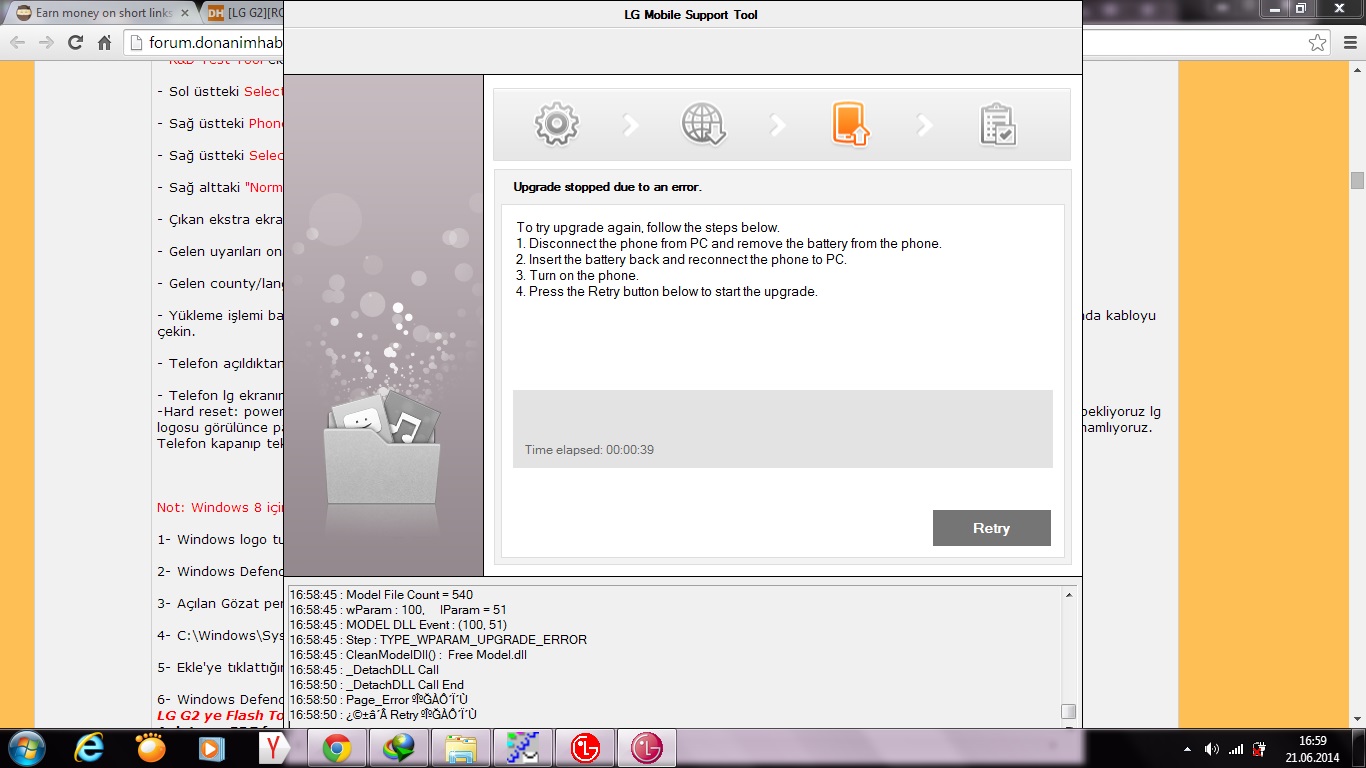Image resolution: width=1366 pixels, height=768 pixels.
Task: Click the network signal tray icon
Action: tap(1236, 749)
